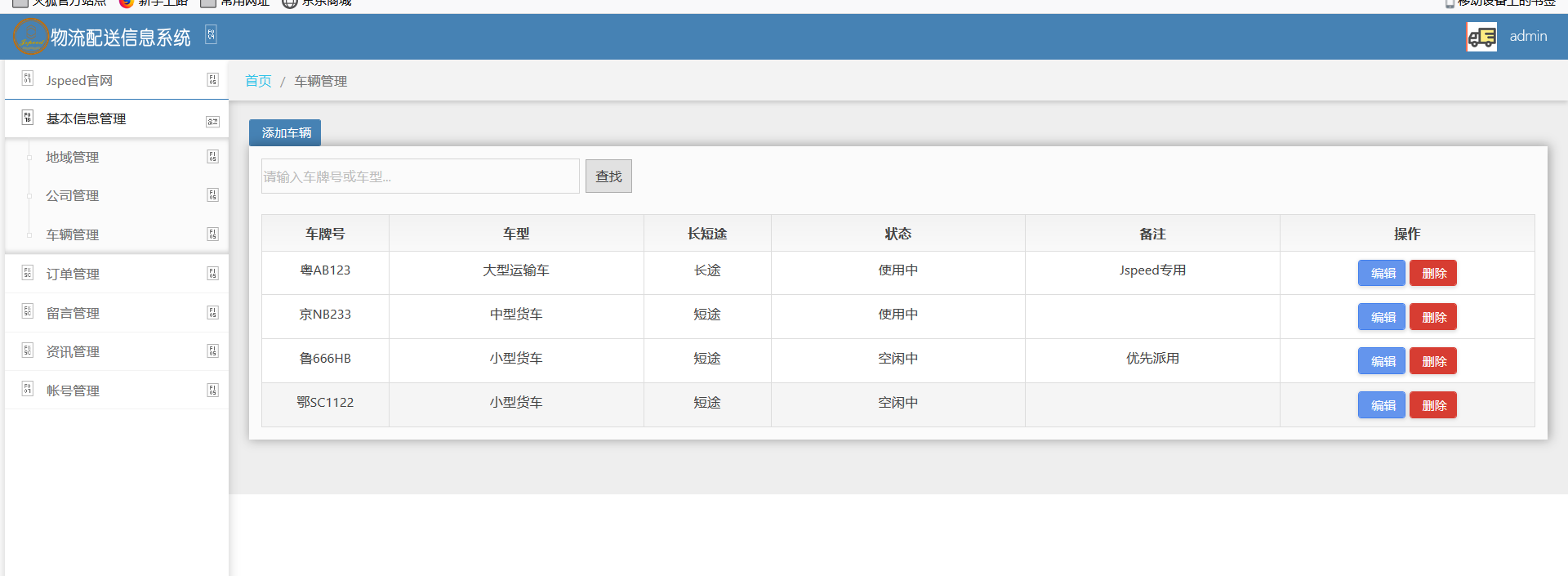Delete vehicle 粤AB123
Viewport: 1568px width, 576px height.
(1433, 273)
